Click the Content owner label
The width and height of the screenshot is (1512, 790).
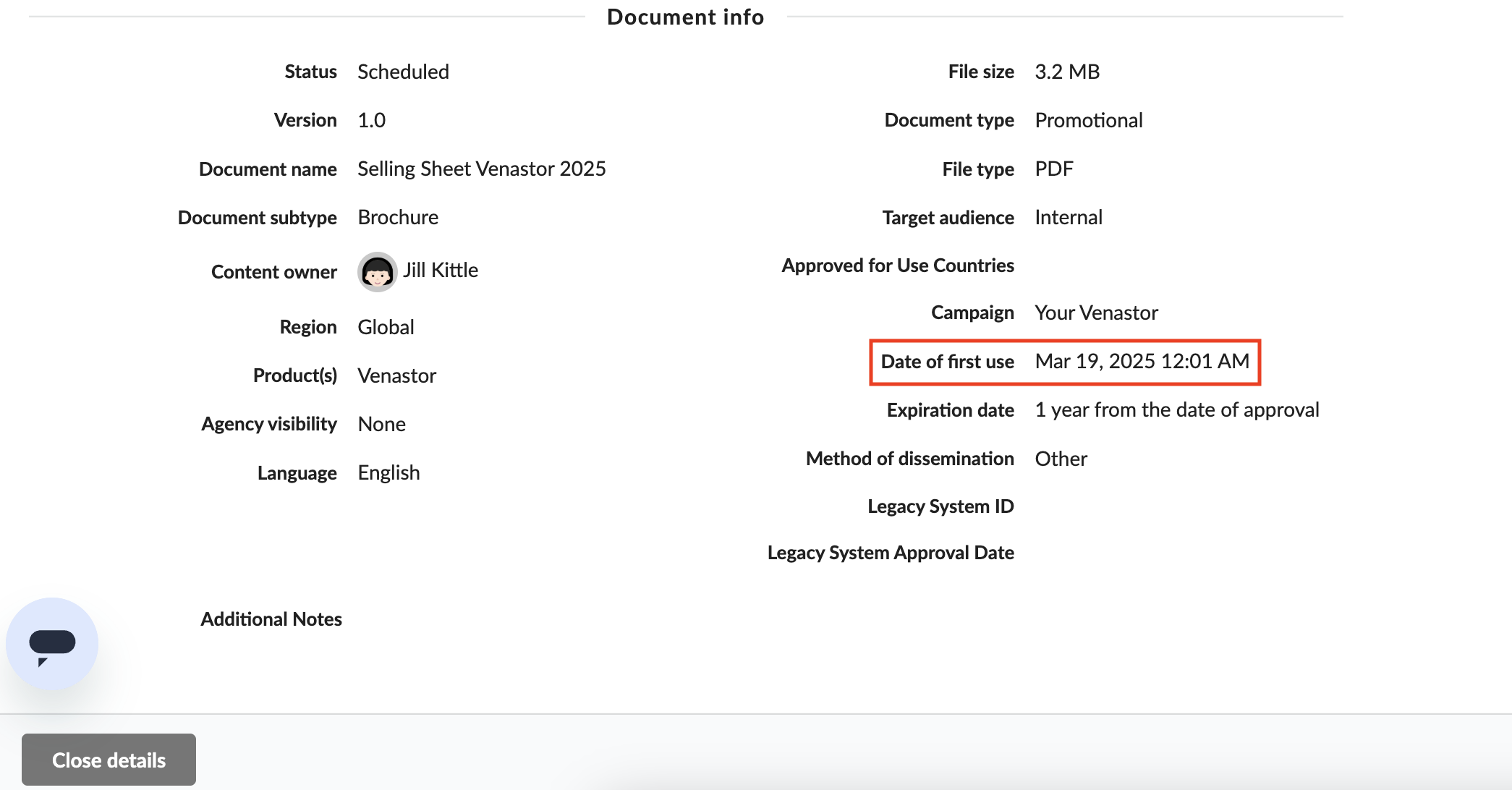(274, 272)
